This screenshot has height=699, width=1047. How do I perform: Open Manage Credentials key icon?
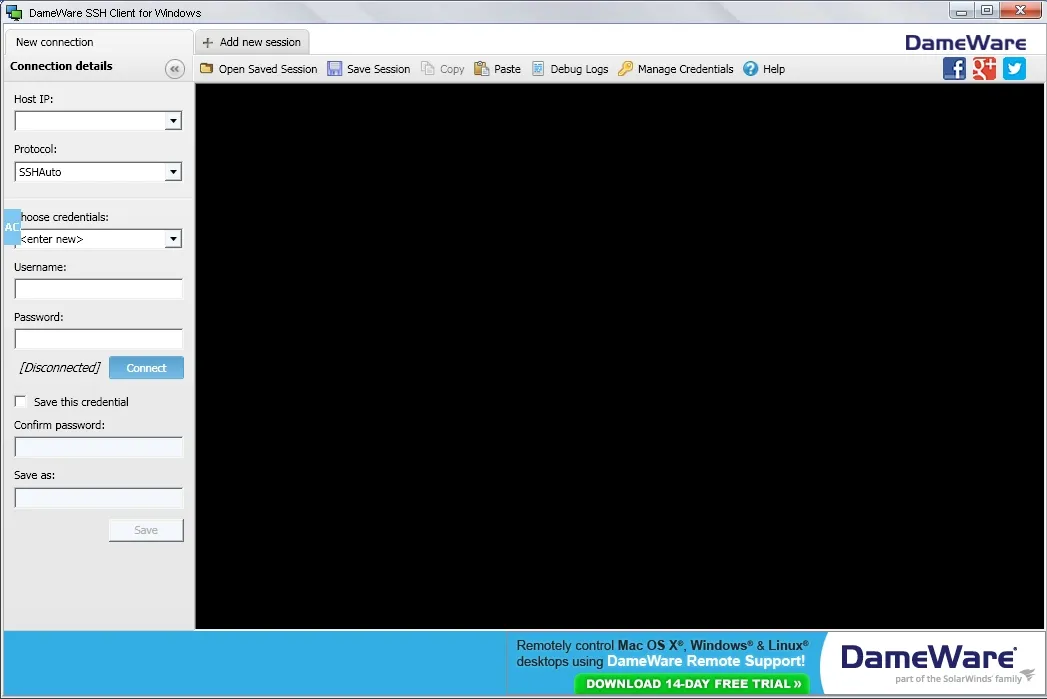626,69
